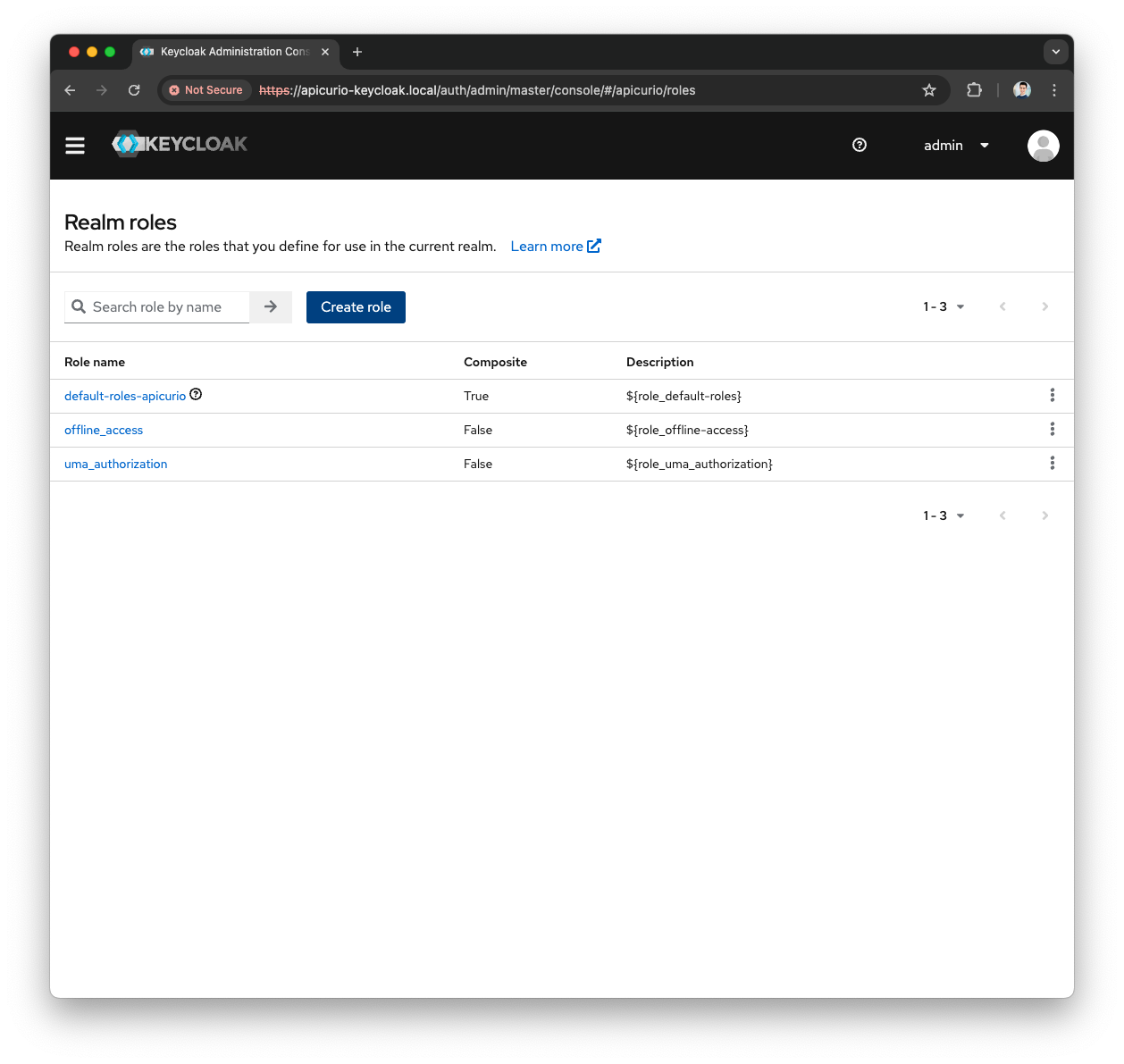Screen dimensions: 1124x1064
Task: Open the top pagination items-per-page dropdown
Action: click(x=944, y=306)
